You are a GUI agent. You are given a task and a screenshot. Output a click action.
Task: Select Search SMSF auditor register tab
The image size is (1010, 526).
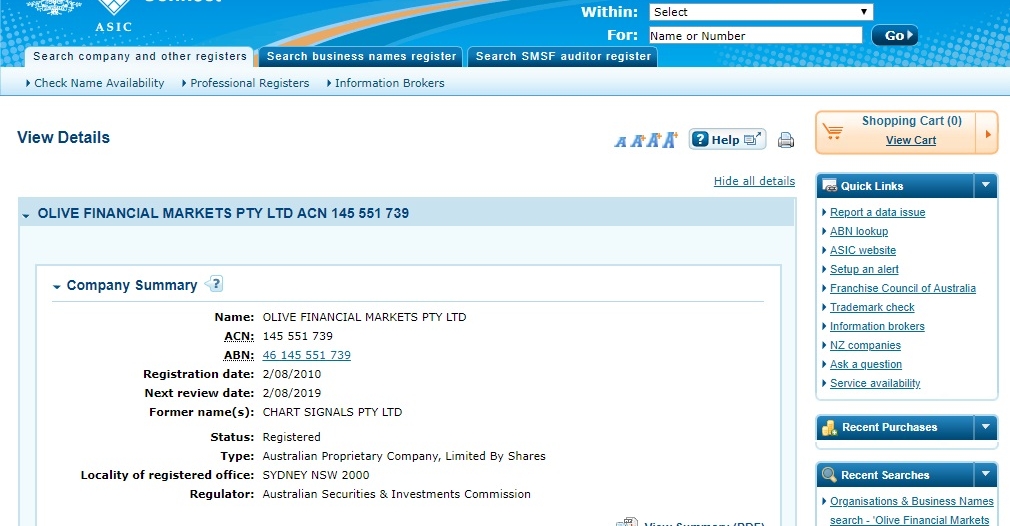tap(563, 57)
